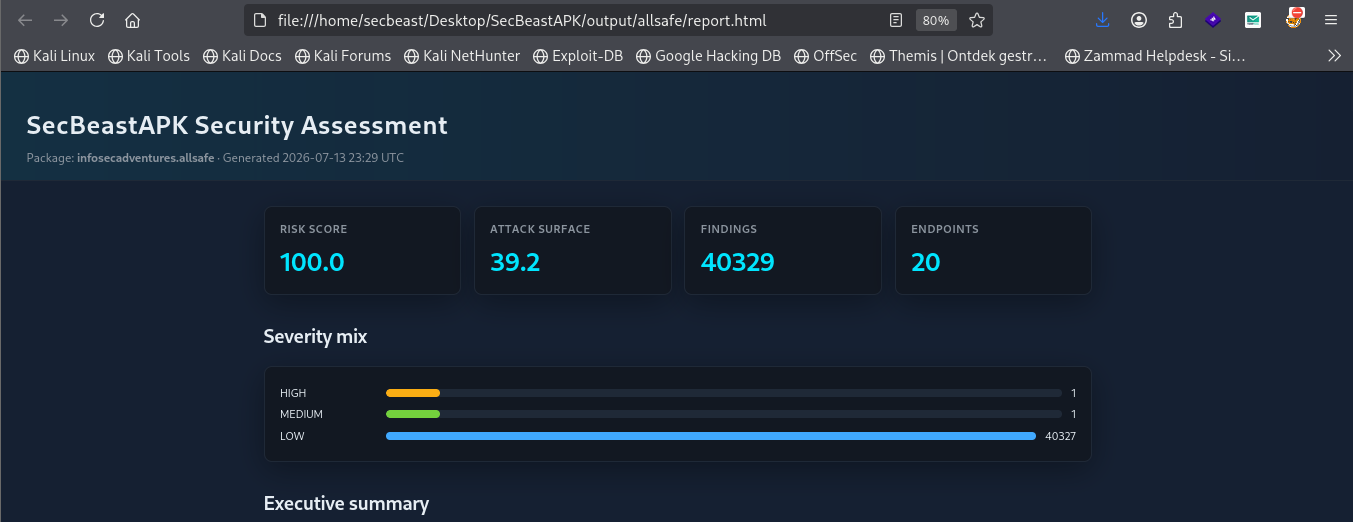Click the orange HIGH severity bar
Screen dimensions: 1353x522
tap(413, 393)
